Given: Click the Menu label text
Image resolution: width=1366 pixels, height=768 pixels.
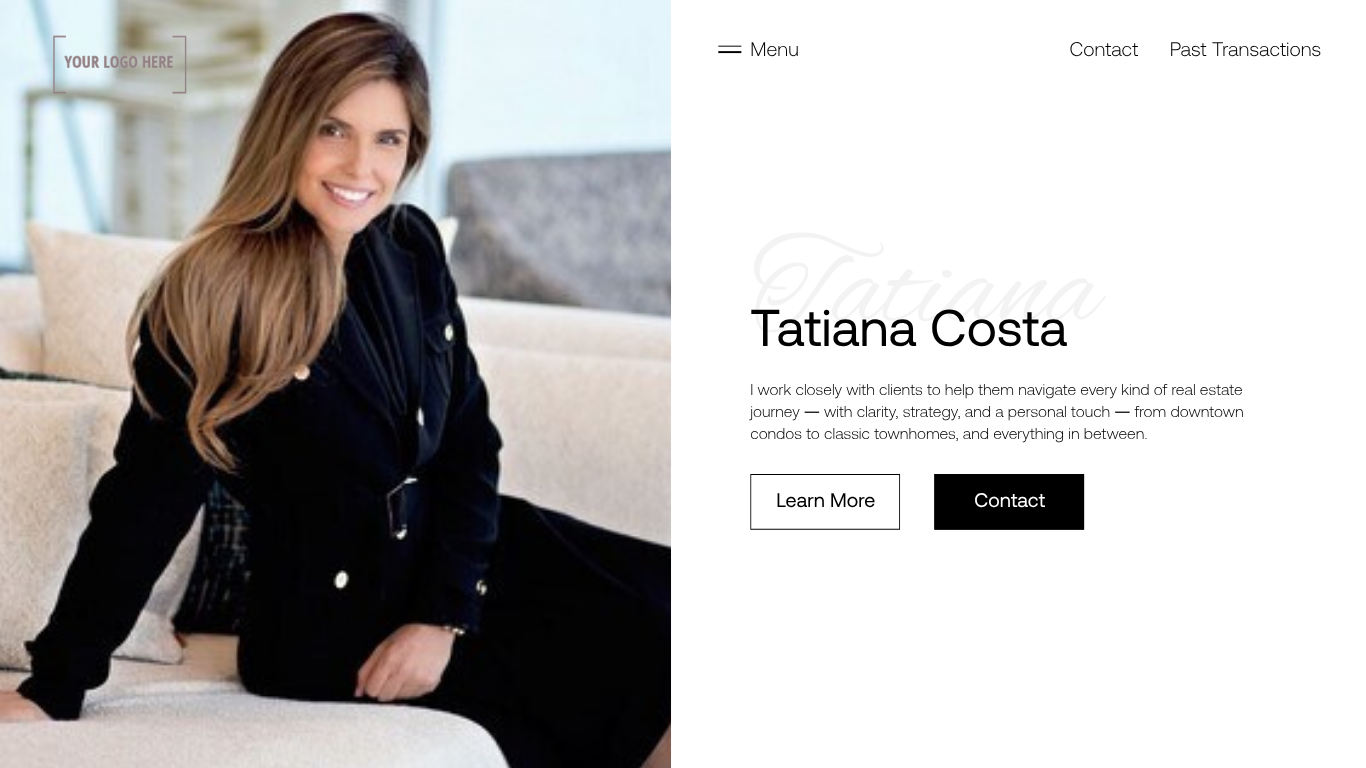Looking at the screenshot, I should 774,49.
